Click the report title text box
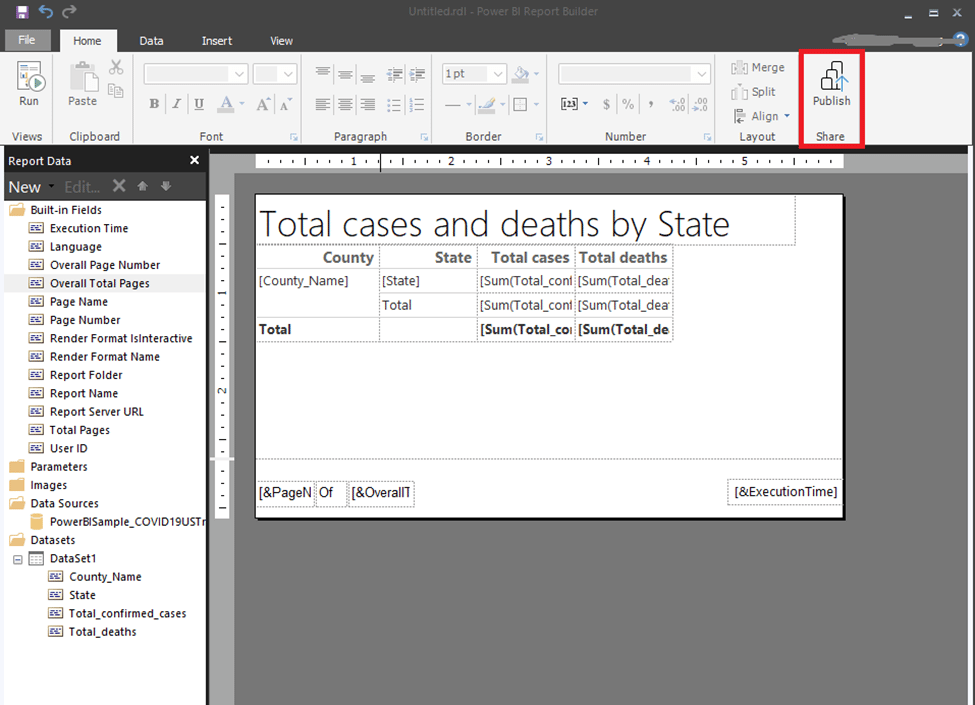Image resolution: width=975 pixels, height=705 pixels. (x=525, y=223)
